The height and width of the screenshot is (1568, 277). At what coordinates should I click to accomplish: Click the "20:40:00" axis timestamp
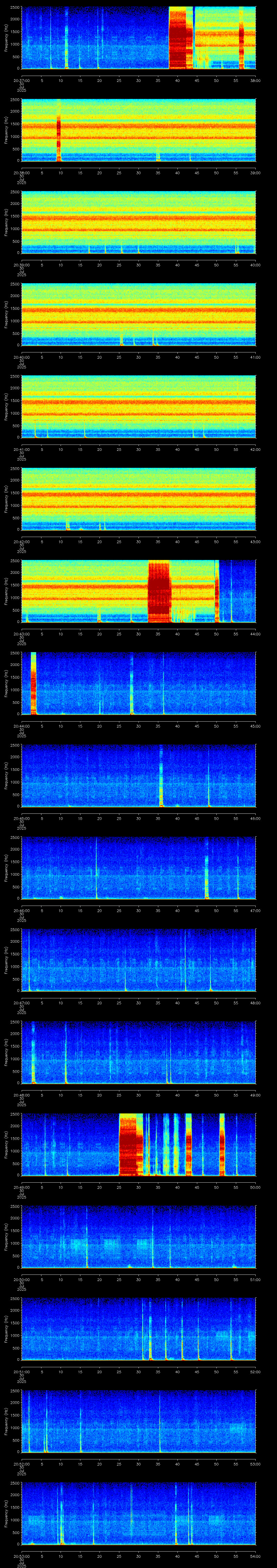click(21, 357)
